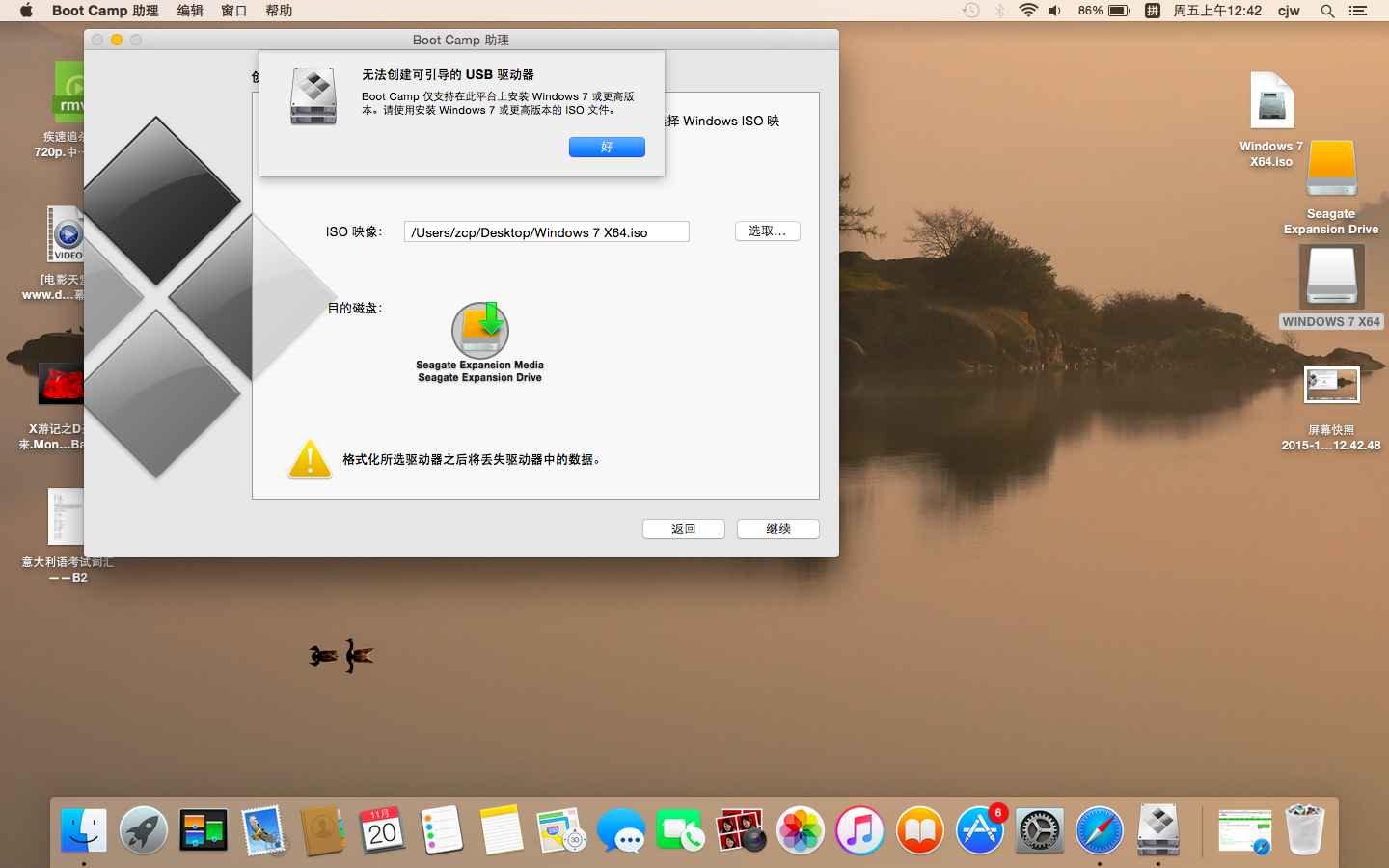Open Launchpad in the Dock
This screenshot has height=868, width=1389.
pyautogui.click(x=144, y=829)
